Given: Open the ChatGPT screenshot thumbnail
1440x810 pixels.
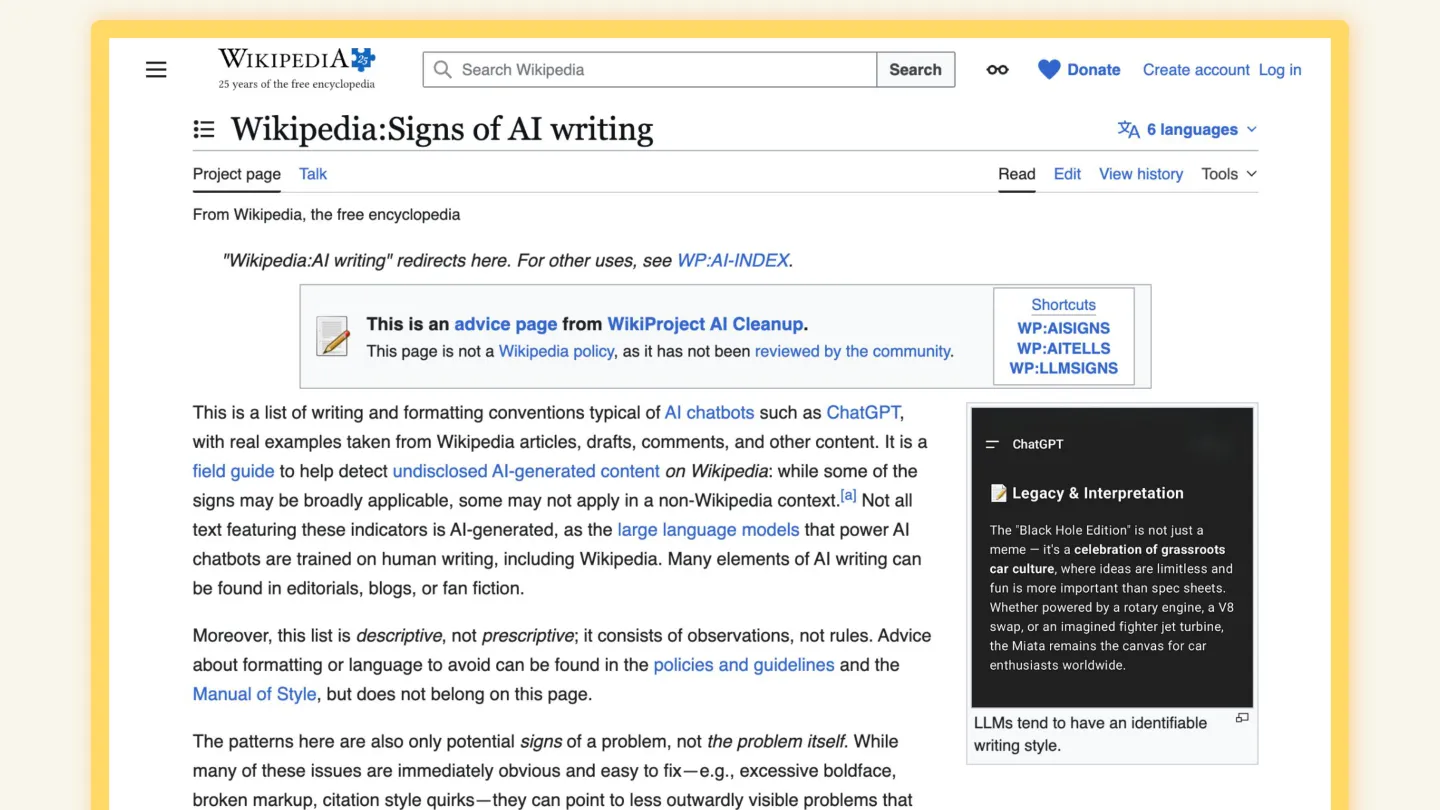Looking at the screenshot, I should tap(1112, 557).
